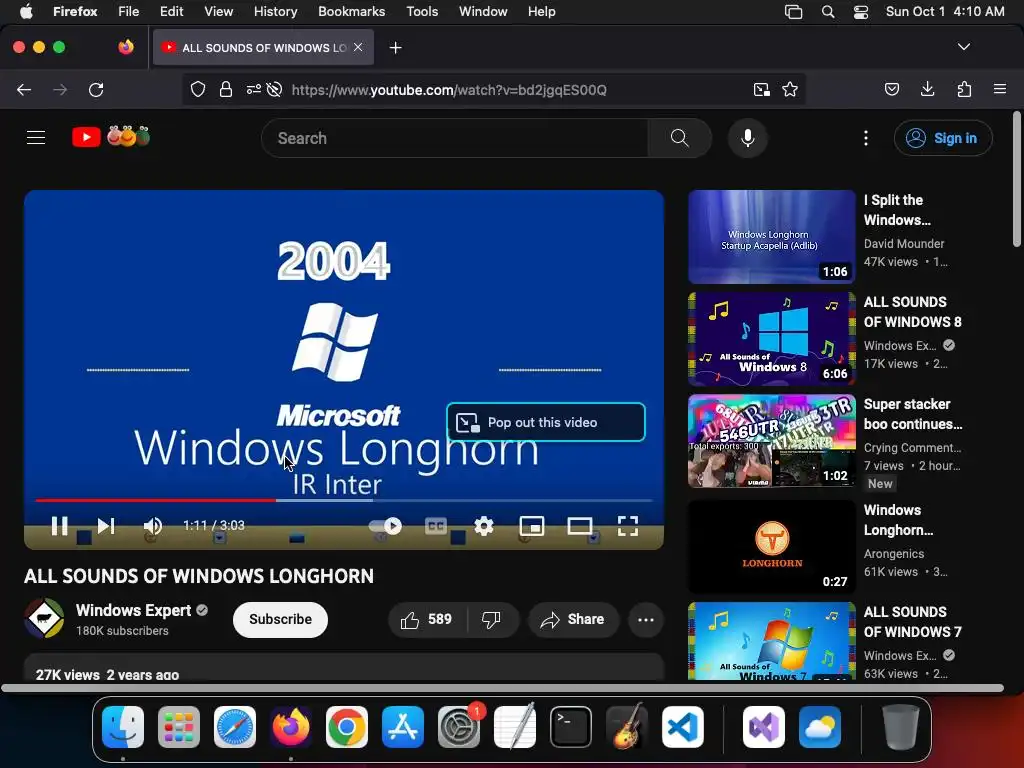The image size is (1024, 768).
Task: Switch to theater mode
Action: point(580,526)
